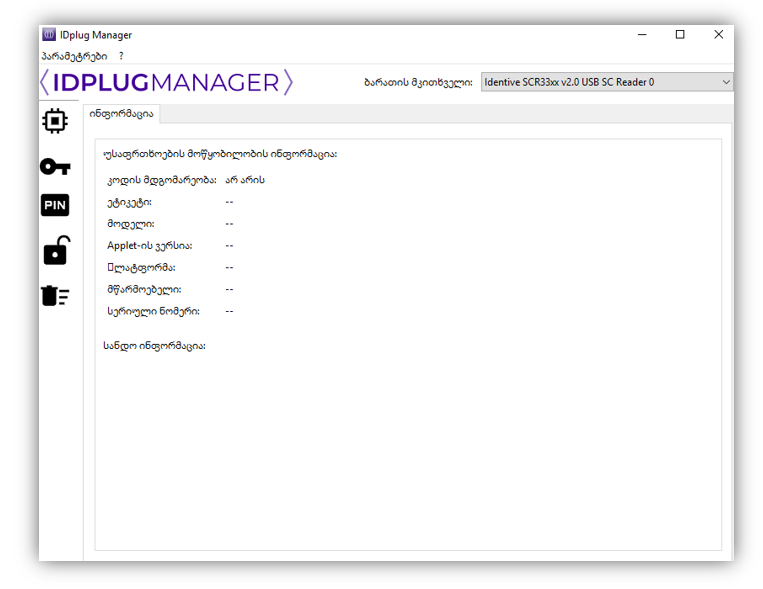Open the unlock padlock section
The width and height of the screenshot is (763, 589).
tap(55, 251)
